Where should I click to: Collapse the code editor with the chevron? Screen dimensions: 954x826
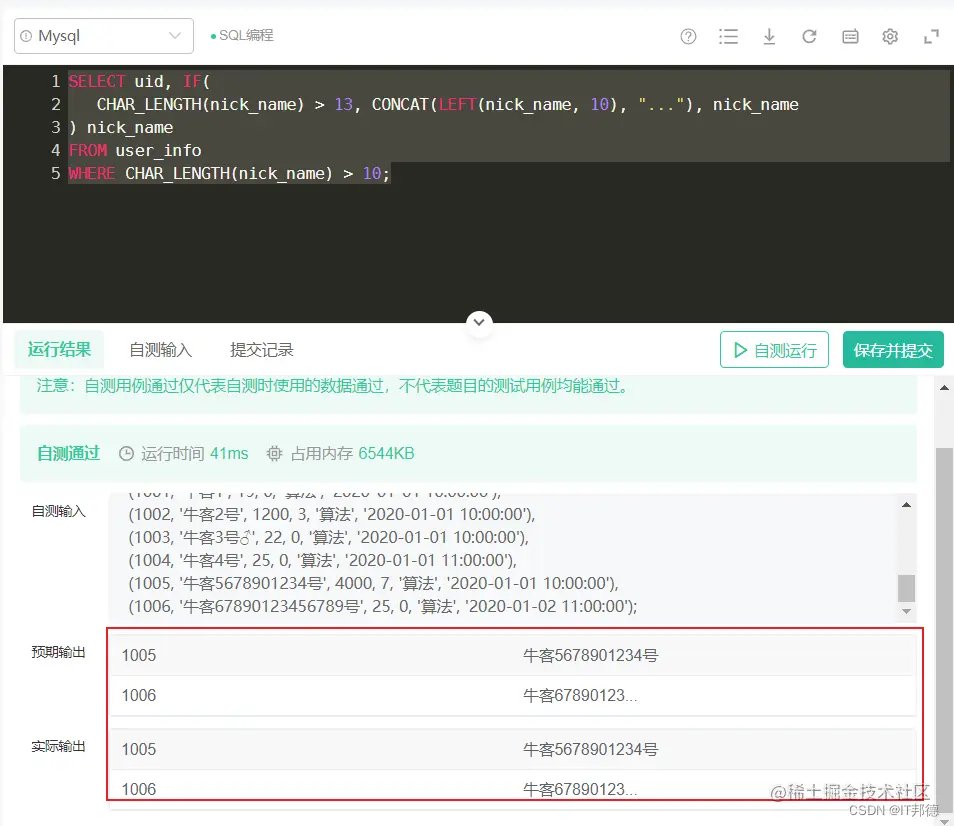pos(479,323)
